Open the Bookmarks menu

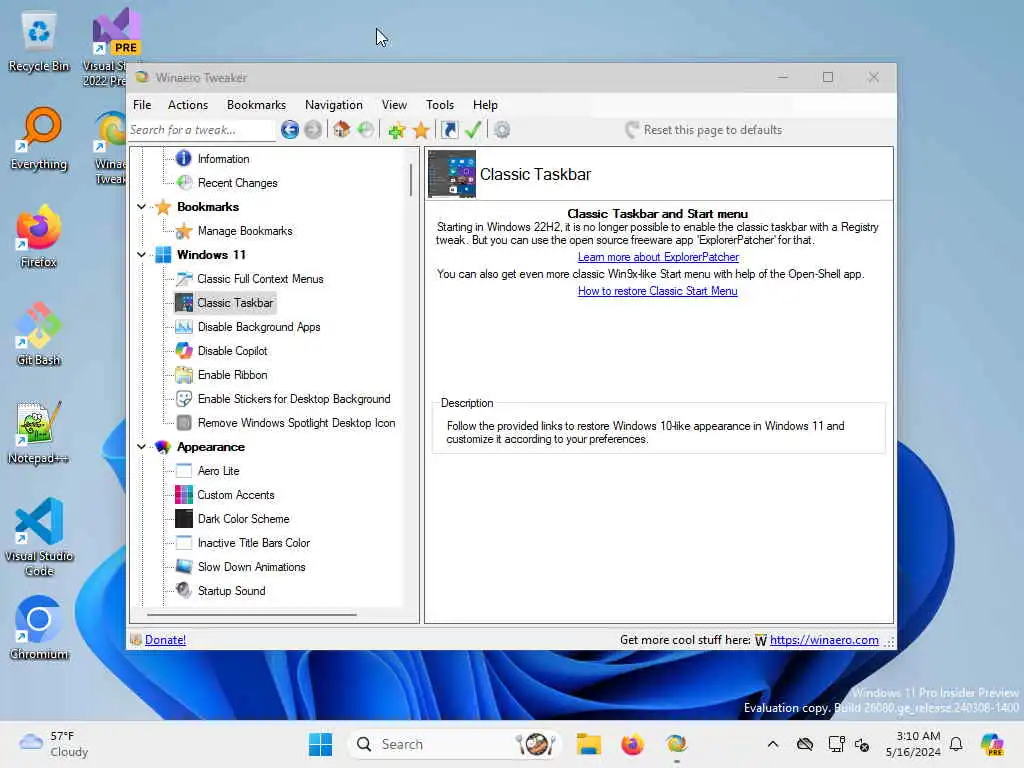pos(256,105)
